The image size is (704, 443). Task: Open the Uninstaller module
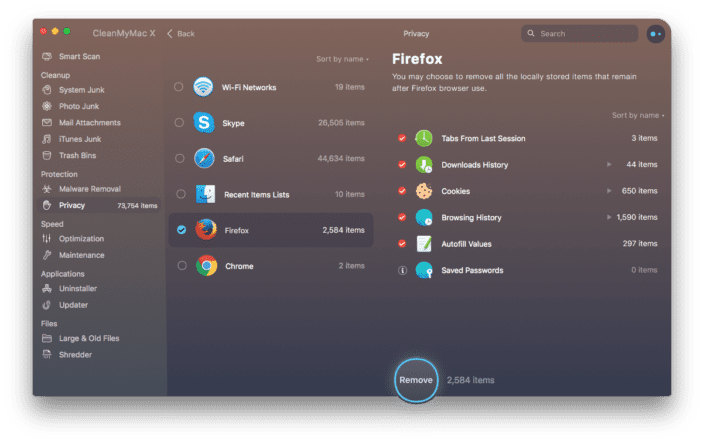tap(78, 289)
